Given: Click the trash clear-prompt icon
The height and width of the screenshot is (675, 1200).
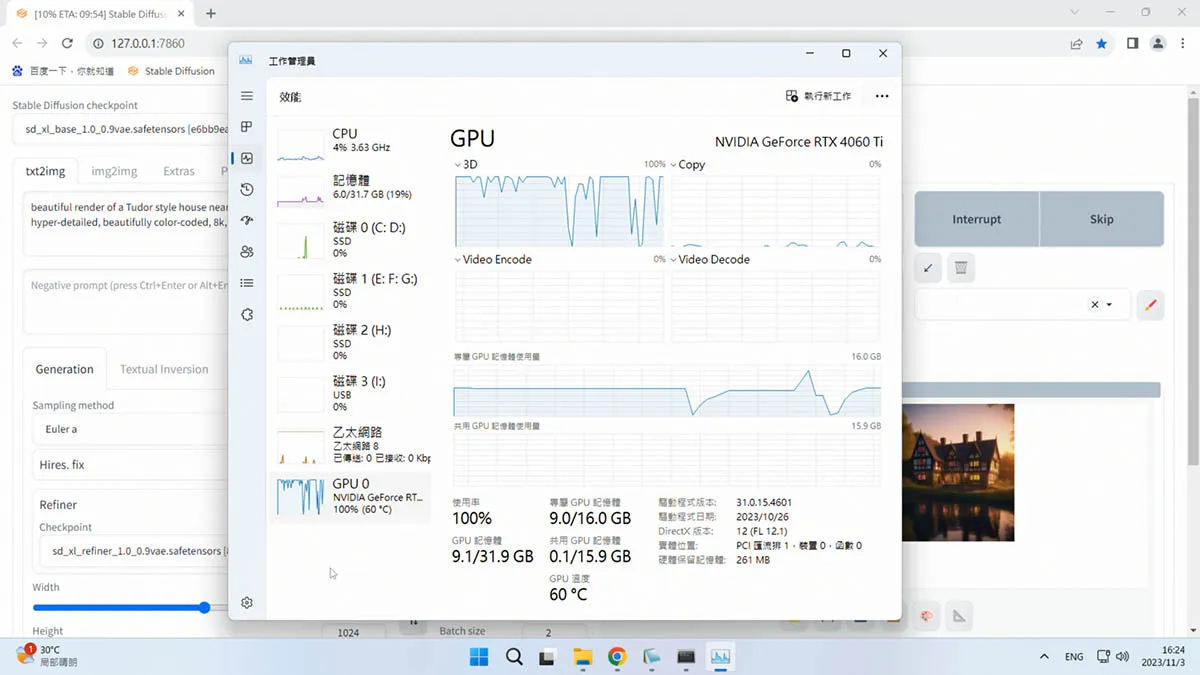Looking at the screenshot, I should click(960, 268).
